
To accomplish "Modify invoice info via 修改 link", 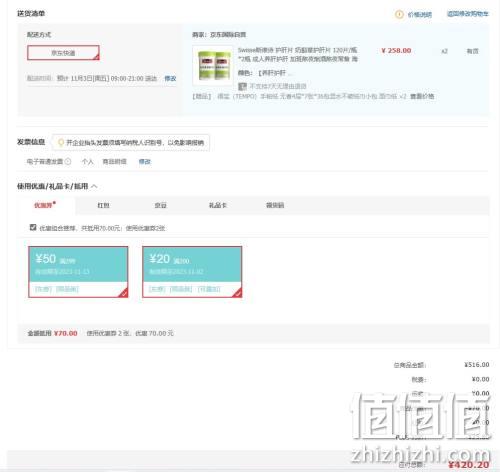I will click(145, 162).
